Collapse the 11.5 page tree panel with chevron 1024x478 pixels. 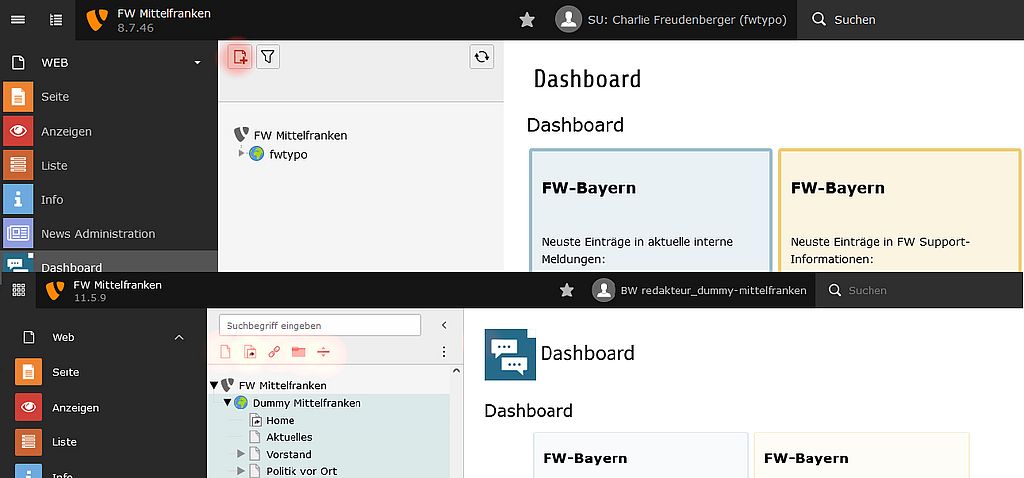(x=444, y=325)
